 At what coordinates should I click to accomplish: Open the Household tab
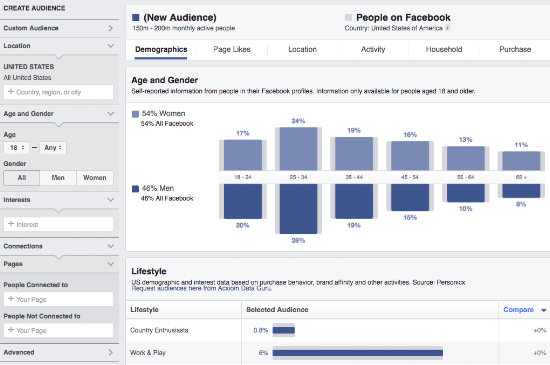[444, 49]
